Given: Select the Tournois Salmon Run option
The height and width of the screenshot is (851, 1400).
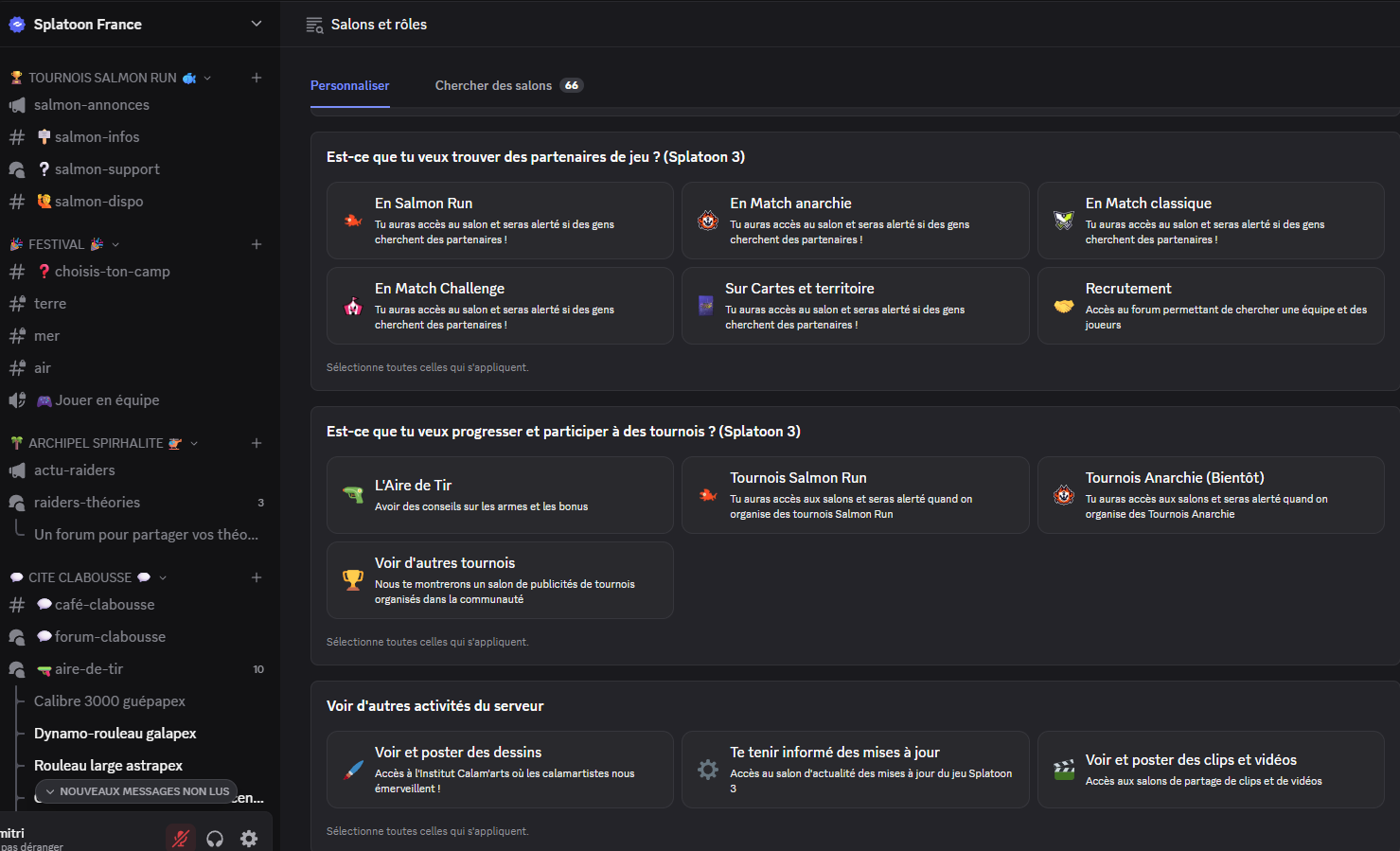Looking at the screenshot, I should click(856, 495).
